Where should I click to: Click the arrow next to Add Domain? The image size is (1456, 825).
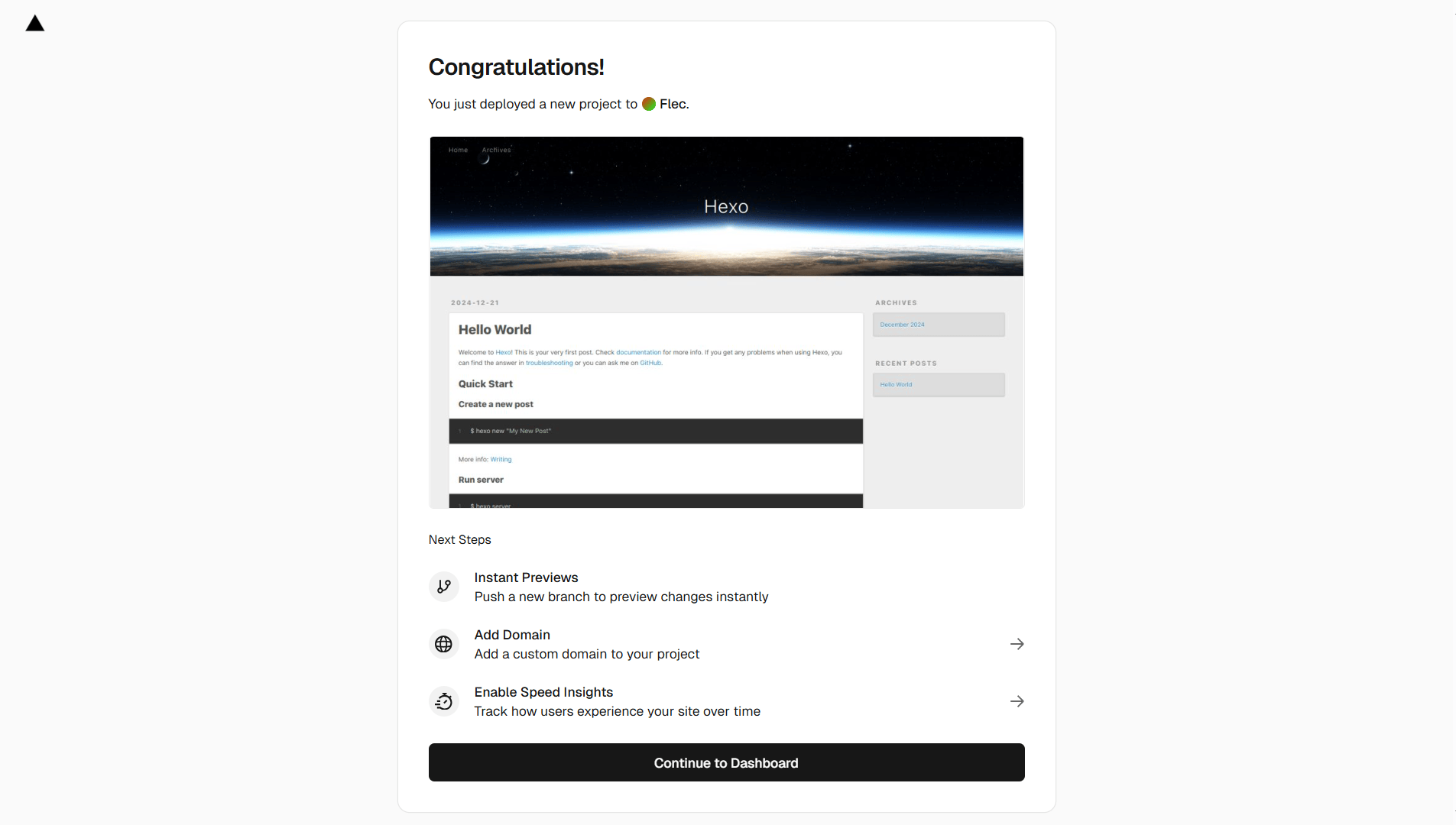[1017, 644]
